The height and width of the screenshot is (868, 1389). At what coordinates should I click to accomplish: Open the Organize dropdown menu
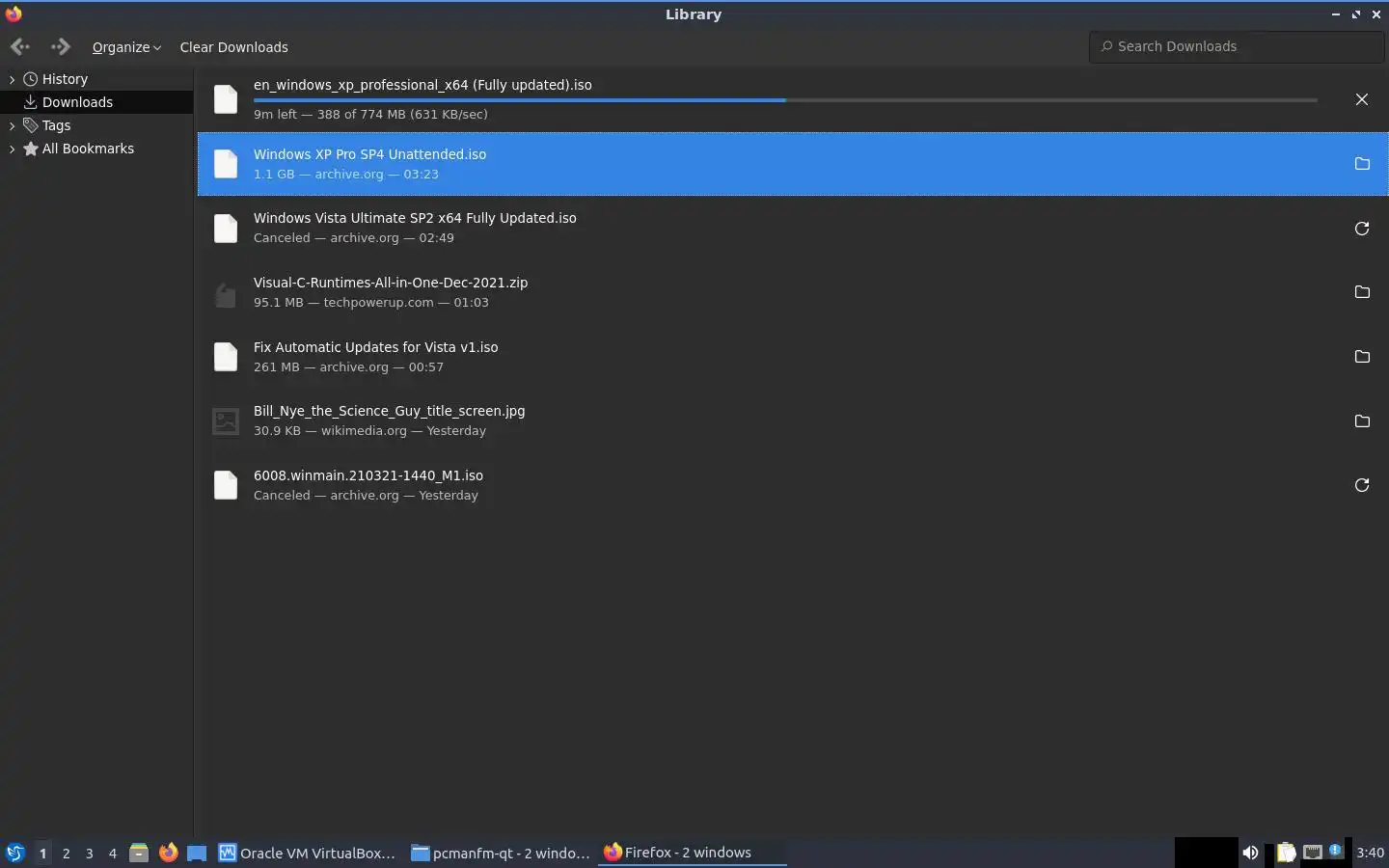click(126, 47)
